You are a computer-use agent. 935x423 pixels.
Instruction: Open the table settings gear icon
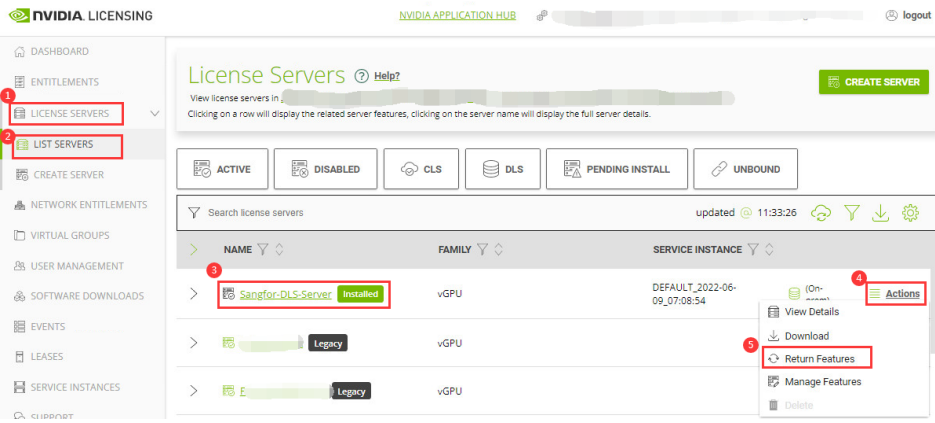click(909, 213)
